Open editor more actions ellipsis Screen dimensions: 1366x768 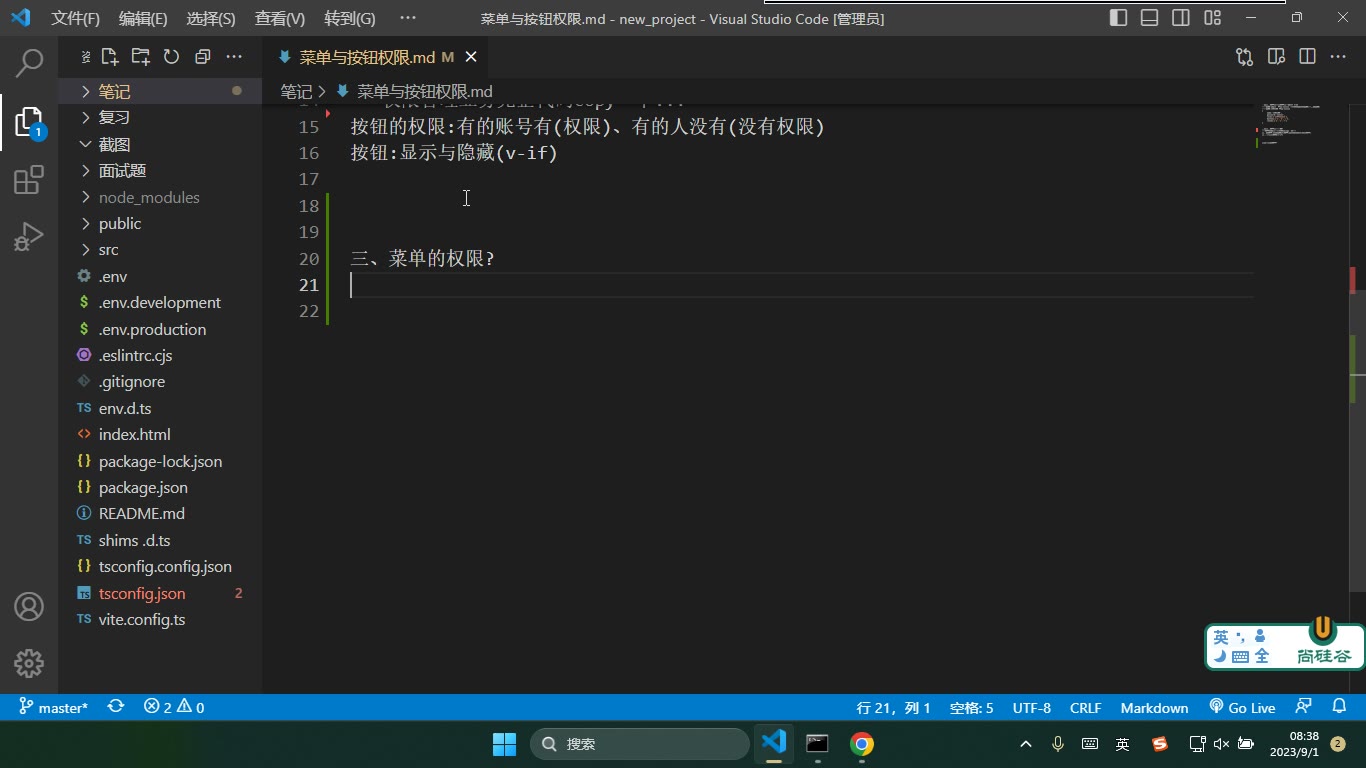(1338, 57)
